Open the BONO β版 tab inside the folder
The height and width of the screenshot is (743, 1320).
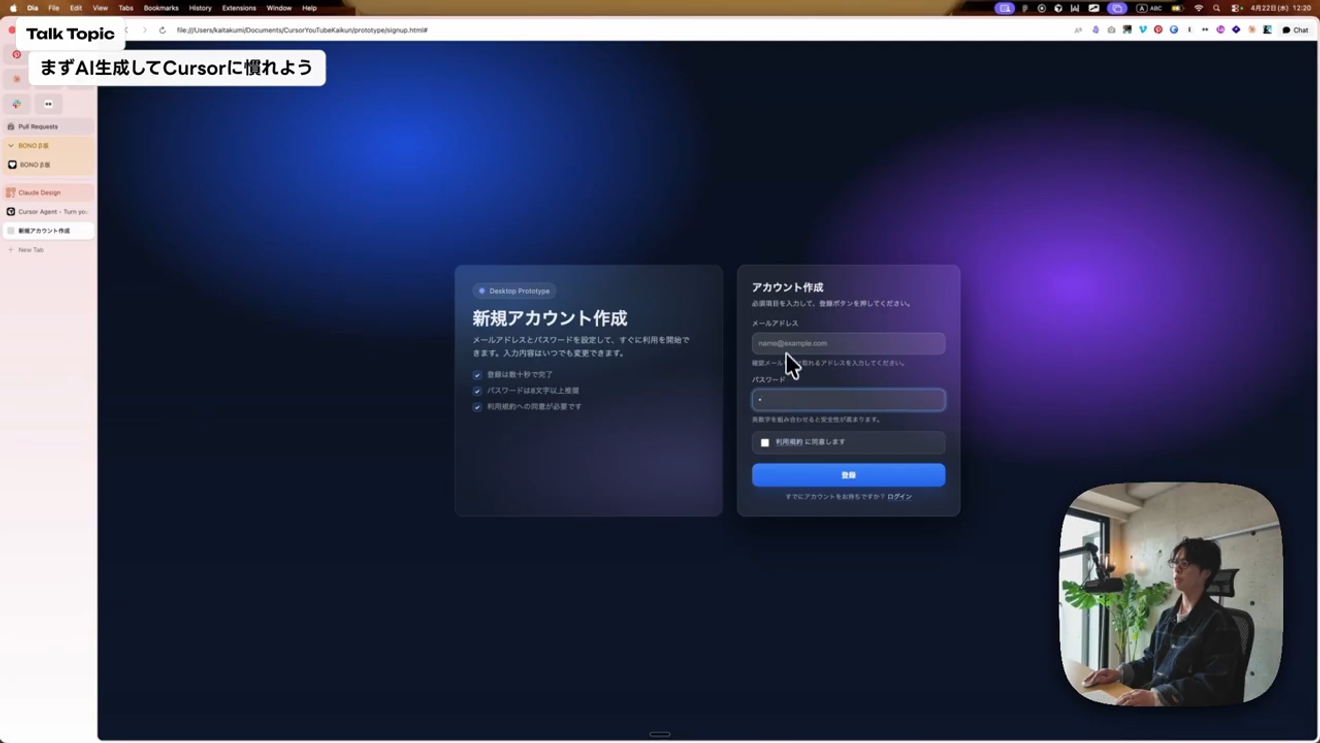(49, 165)
